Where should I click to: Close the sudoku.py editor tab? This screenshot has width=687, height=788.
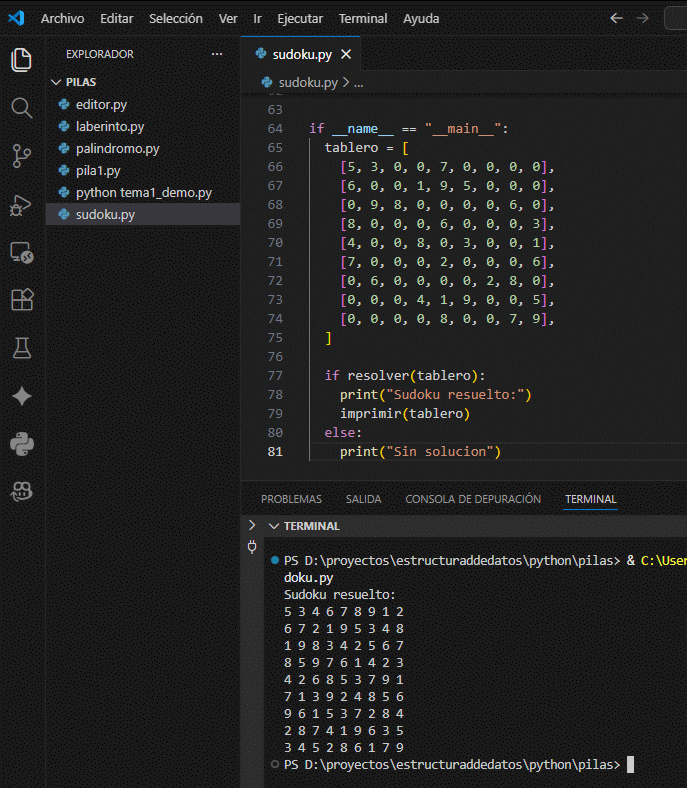(346, 54)
